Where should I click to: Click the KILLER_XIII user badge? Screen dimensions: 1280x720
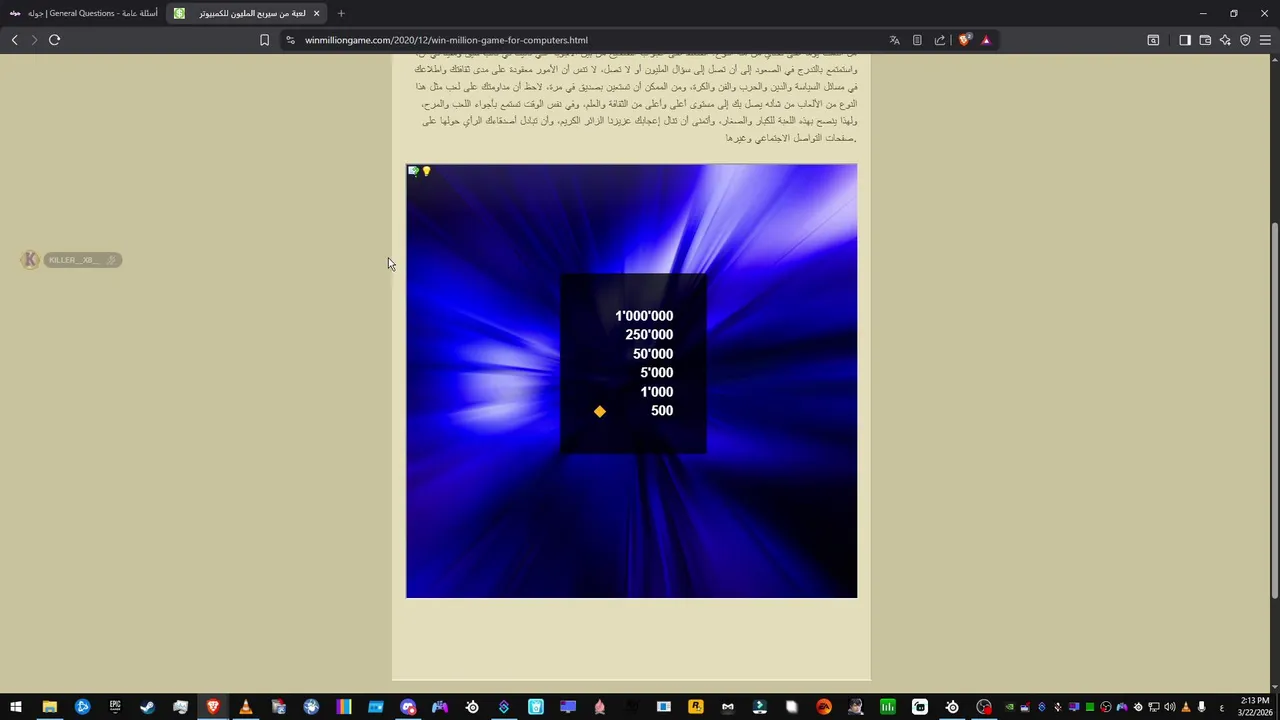71,260
